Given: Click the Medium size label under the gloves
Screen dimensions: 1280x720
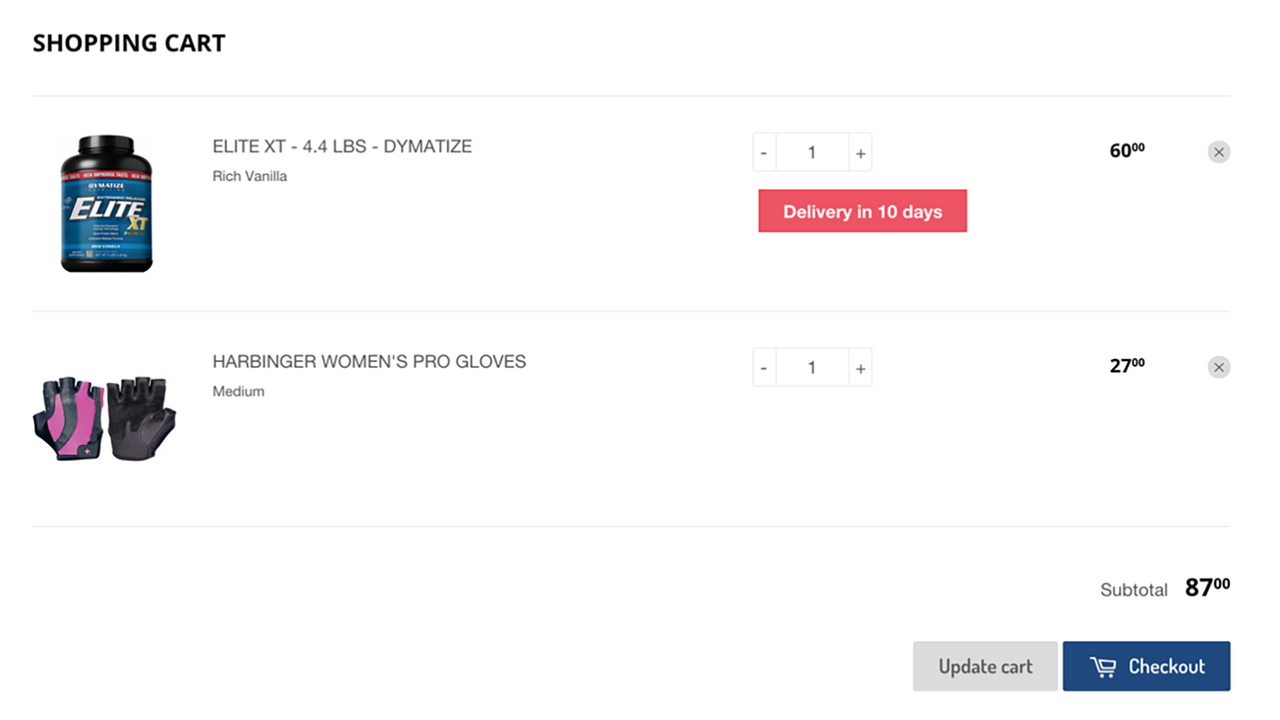Looking at the screenshot, I should [238, 391].
